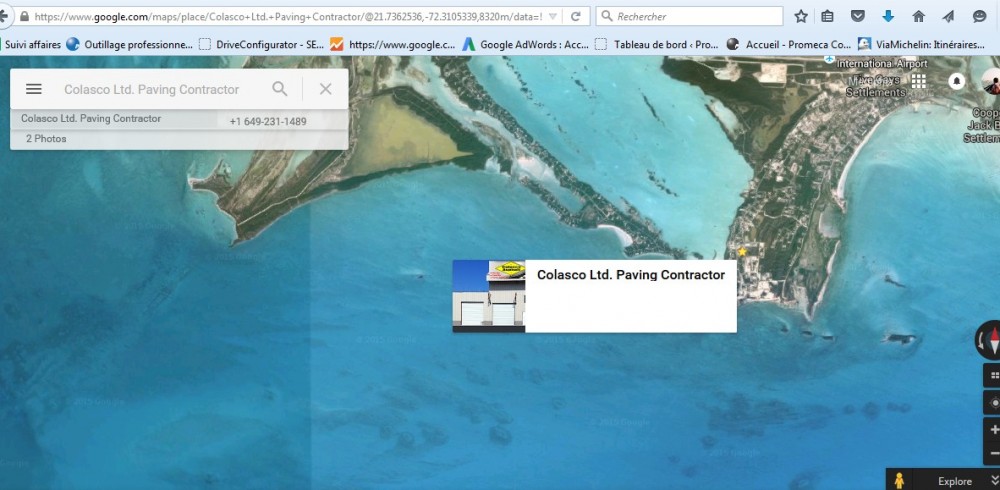Viewport: 1000px width, 490px height.
Task: Open the URL history dropdown arrow
Action: click(552, 17)
